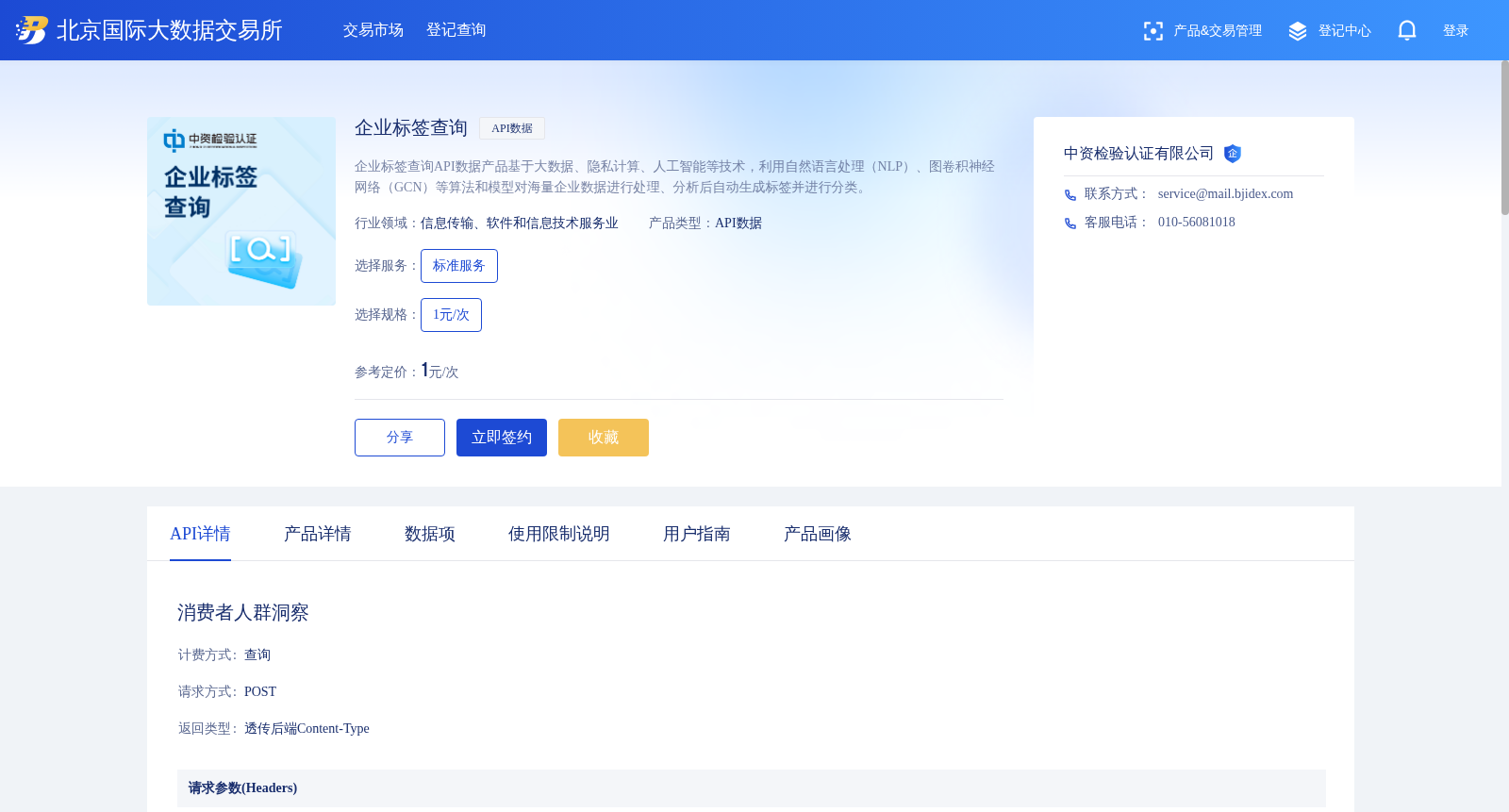
Task: Switch to the API详情 tab
Action: [200, 534]
